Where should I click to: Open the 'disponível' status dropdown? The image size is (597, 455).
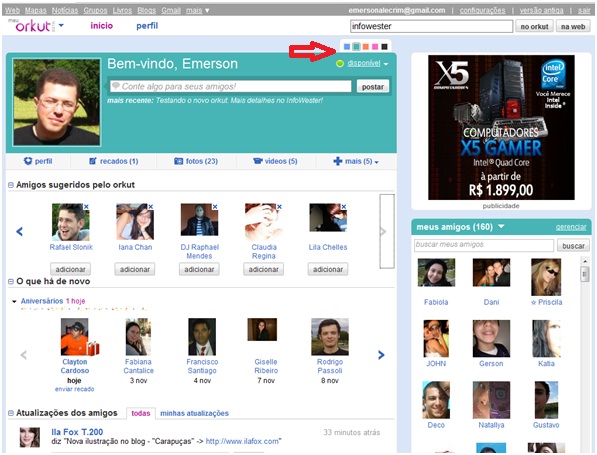pyautogui.click(x=386, y=64)
